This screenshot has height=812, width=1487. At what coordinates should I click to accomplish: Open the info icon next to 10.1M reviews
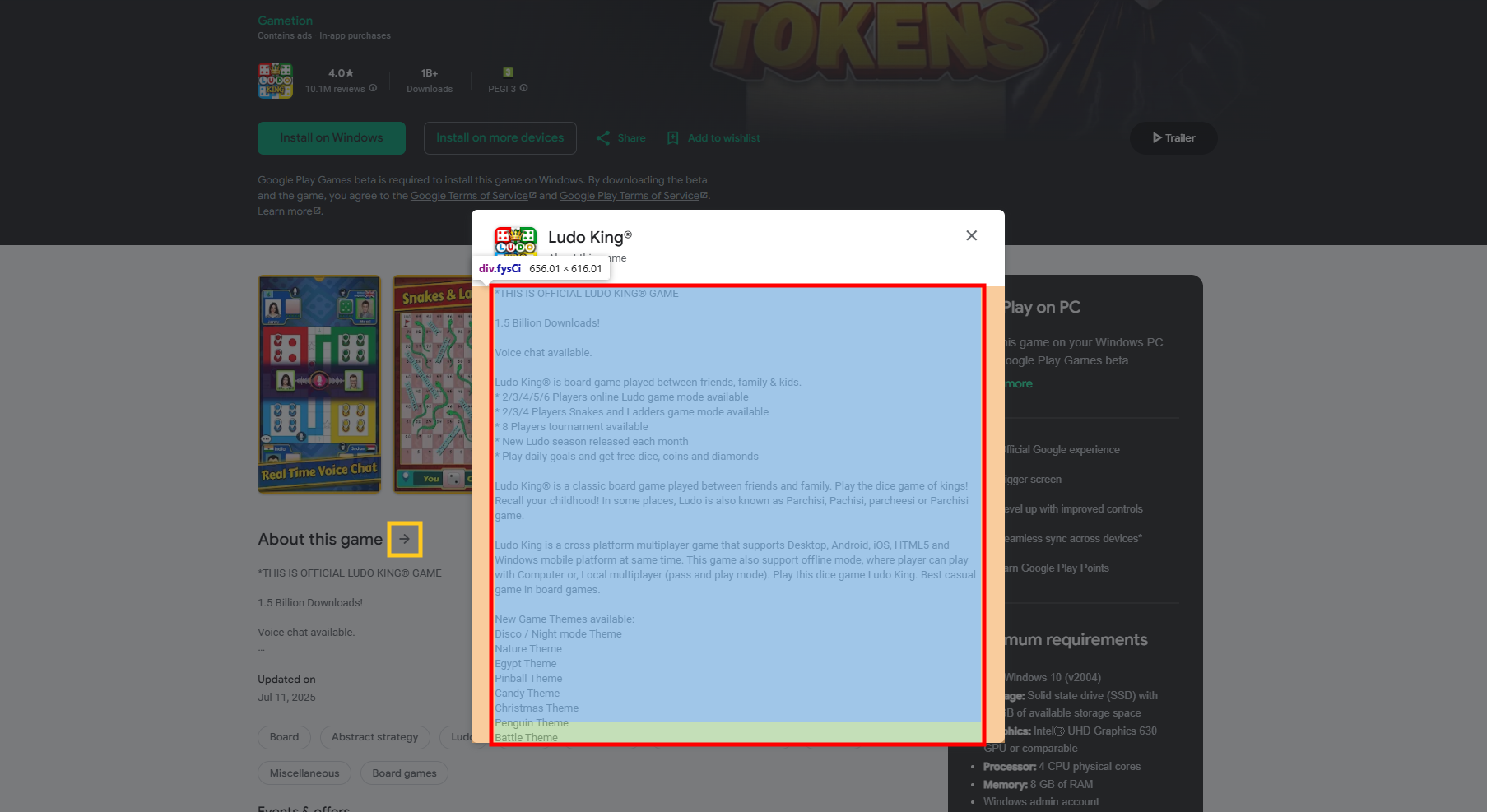(x=372, y=86)
